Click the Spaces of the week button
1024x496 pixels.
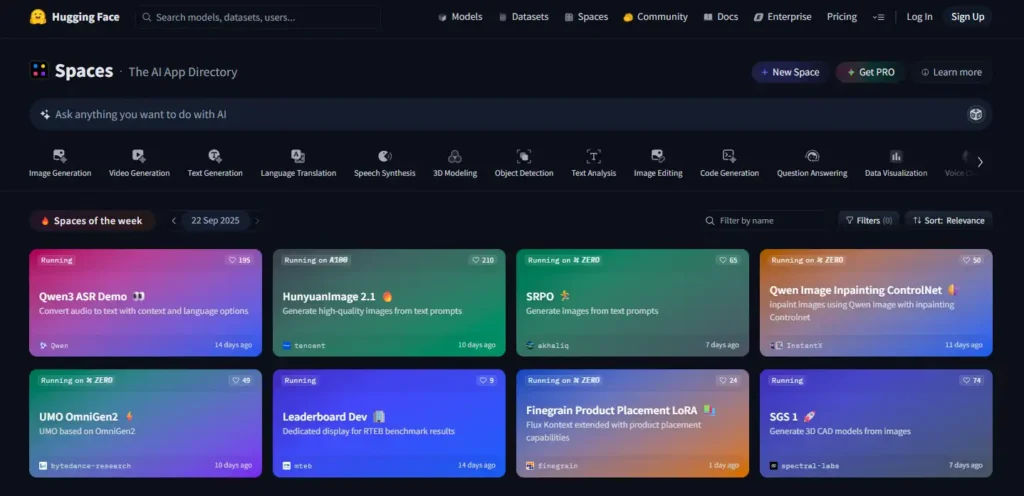tap(92, 221)
